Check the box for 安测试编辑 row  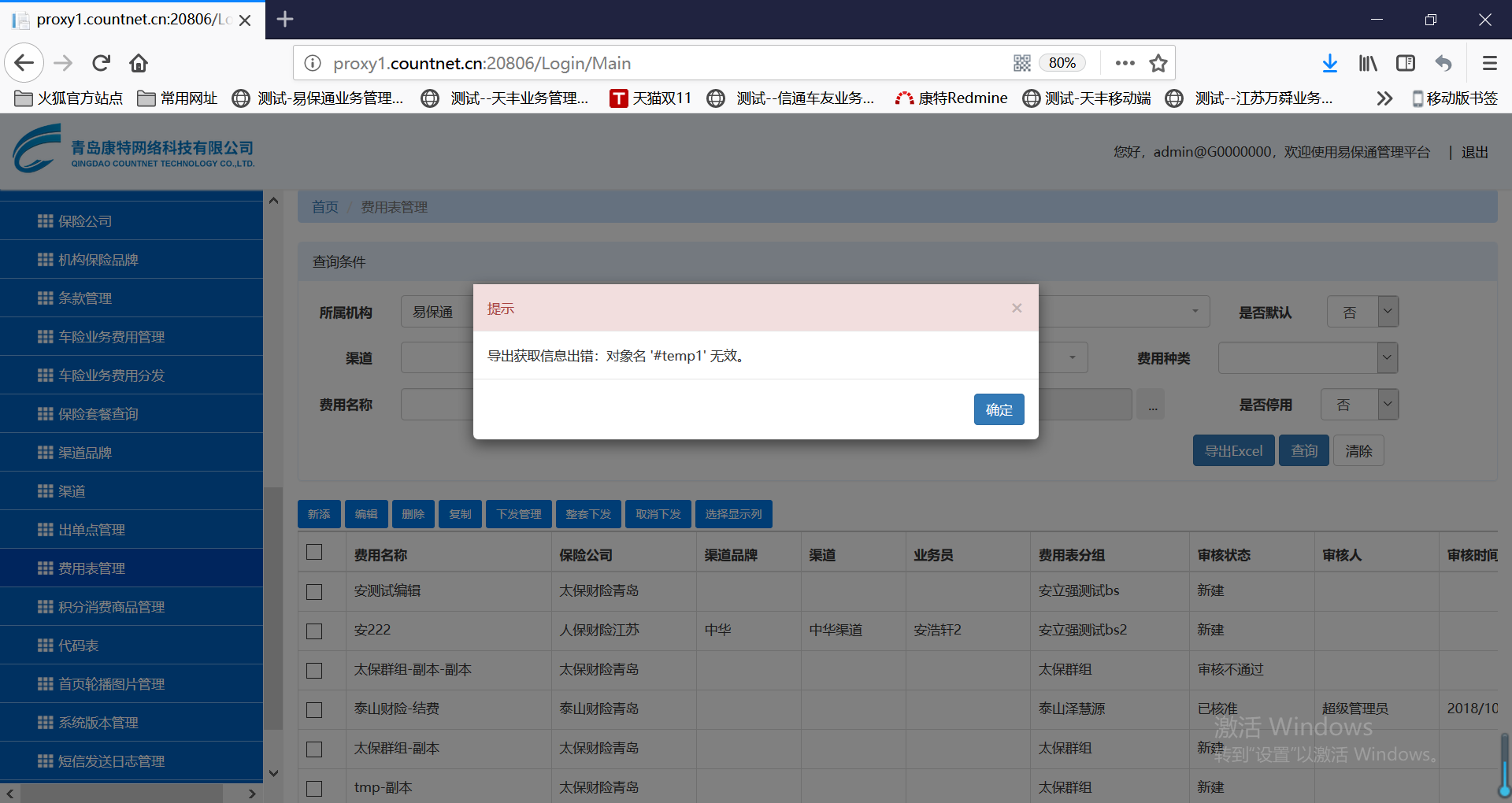point(314,591)
